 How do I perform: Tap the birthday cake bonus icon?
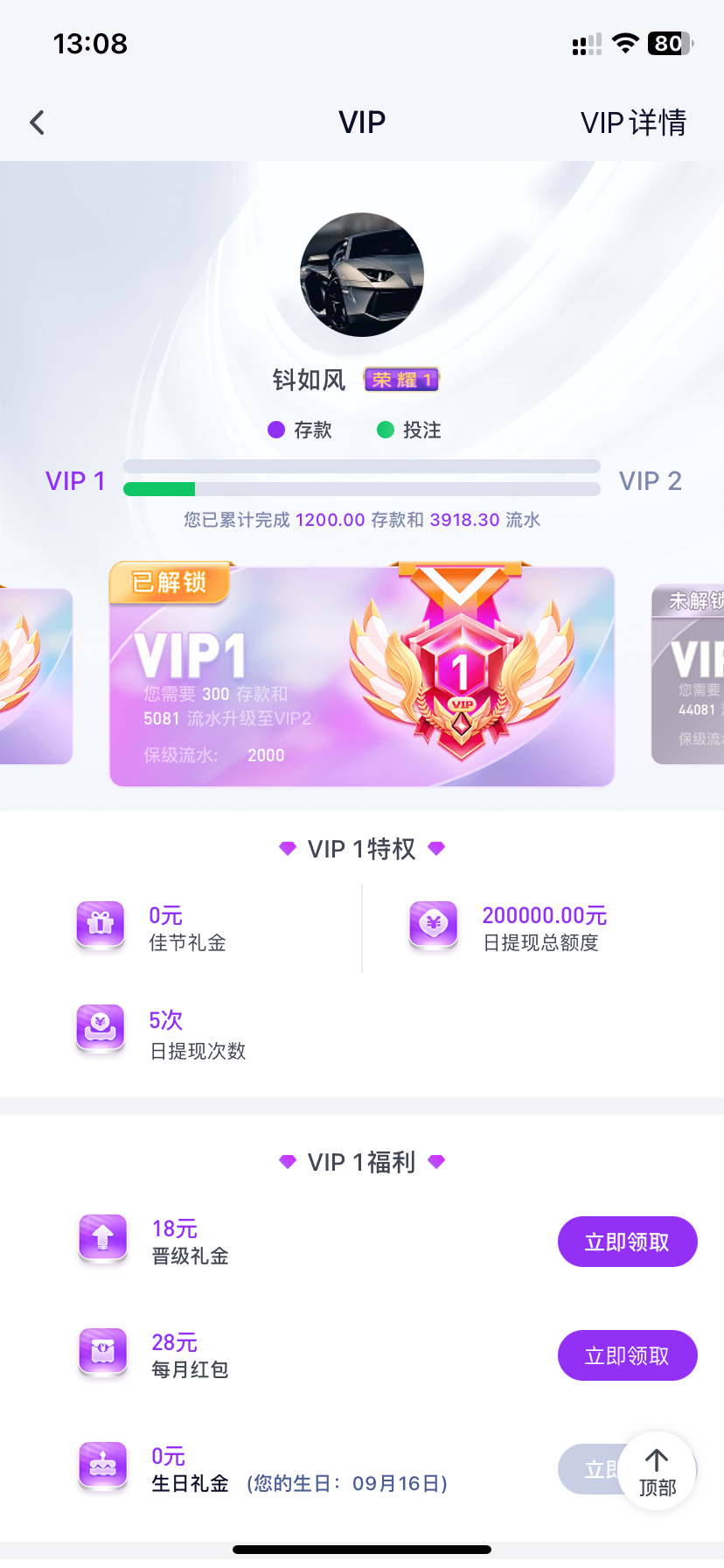tap(103, 1467)
